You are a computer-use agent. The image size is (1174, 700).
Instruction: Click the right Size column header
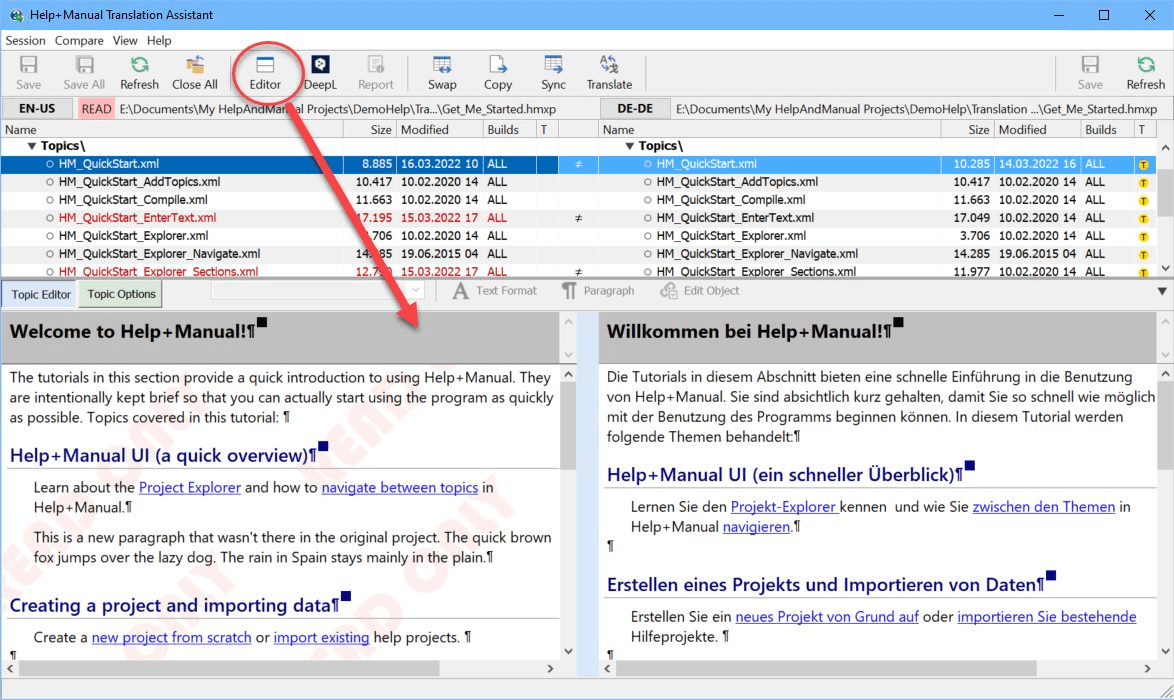[967, 130]
